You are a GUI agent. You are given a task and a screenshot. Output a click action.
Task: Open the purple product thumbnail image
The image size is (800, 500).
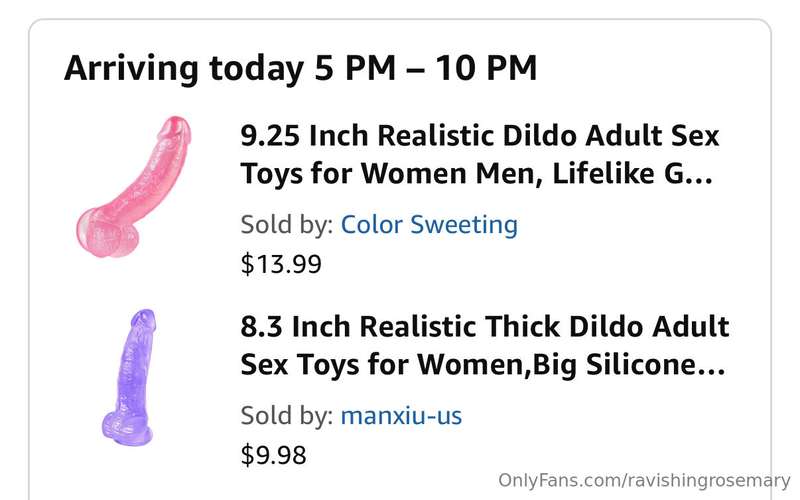click(128, 377)
